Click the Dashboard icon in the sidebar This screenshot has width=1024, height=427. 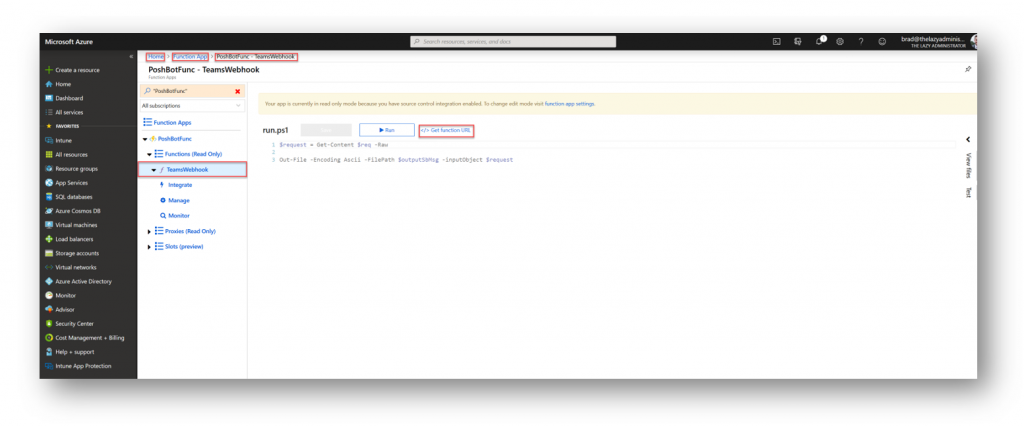coord(48,98)
